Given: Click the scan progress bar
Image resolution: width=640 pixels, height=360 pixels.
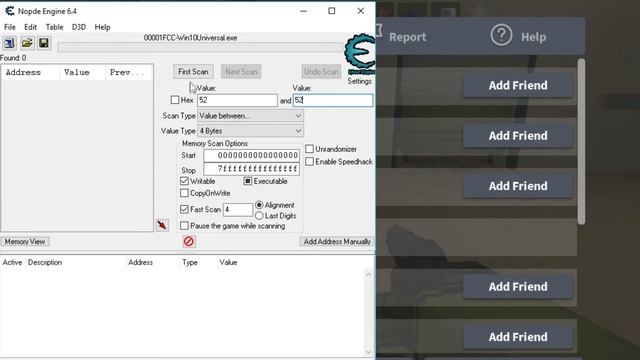Looking at the screenshot, I should coord(200,47).
